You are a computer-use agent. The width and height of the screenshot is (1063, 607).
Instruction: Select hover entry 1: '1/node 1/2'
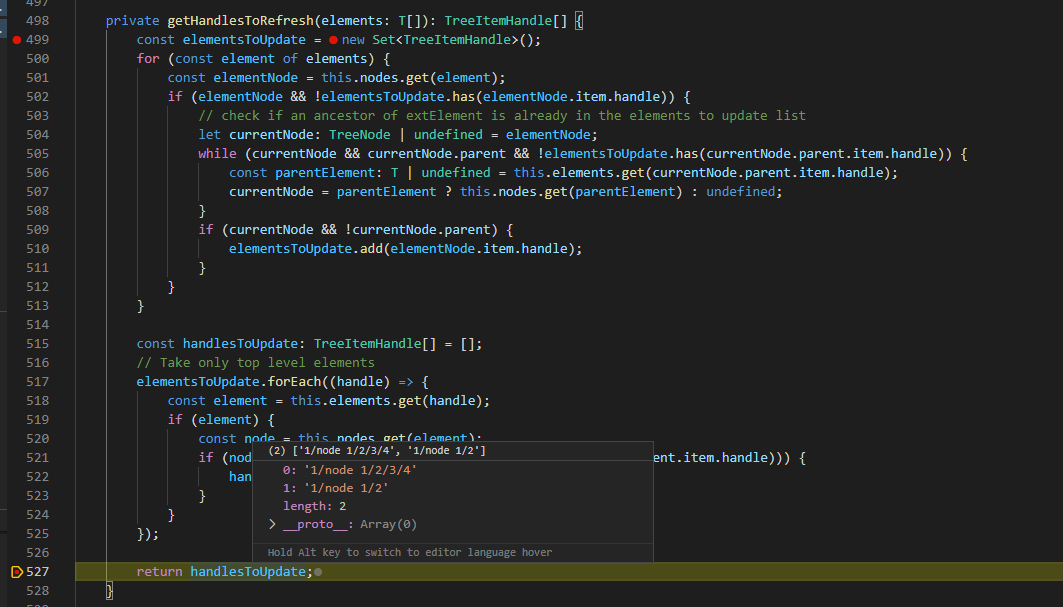point(336,488)
